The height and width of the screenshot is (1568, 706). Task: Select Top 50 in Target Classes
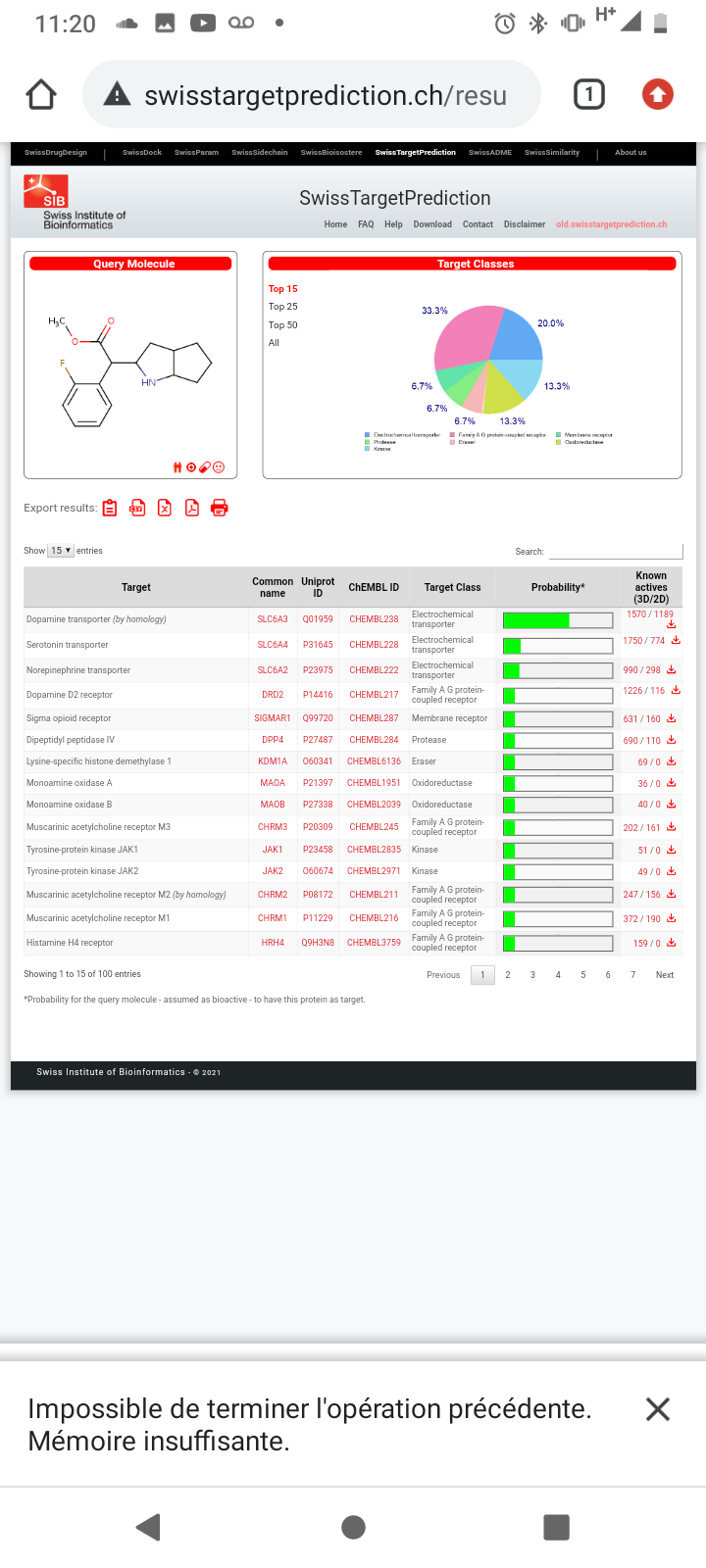283,325
